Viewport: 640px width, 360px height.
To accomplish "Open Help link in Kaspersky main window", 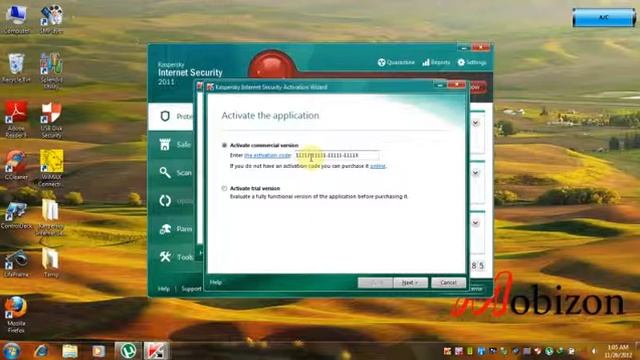I will (164, 289).
